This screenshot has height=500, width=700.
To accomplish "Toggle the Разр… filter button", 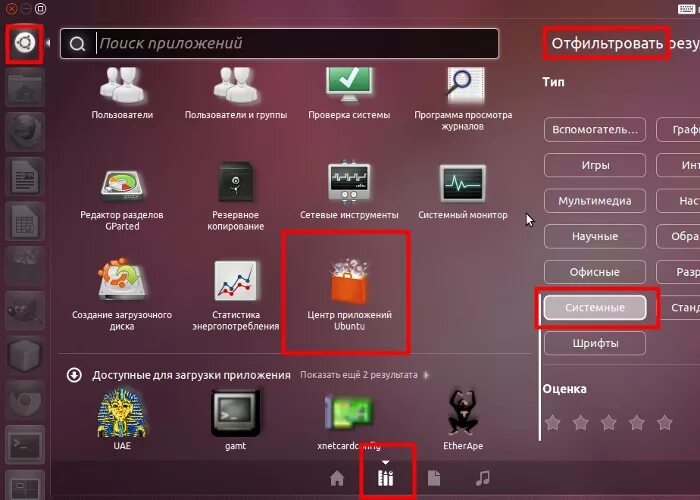I will [678, 272].
